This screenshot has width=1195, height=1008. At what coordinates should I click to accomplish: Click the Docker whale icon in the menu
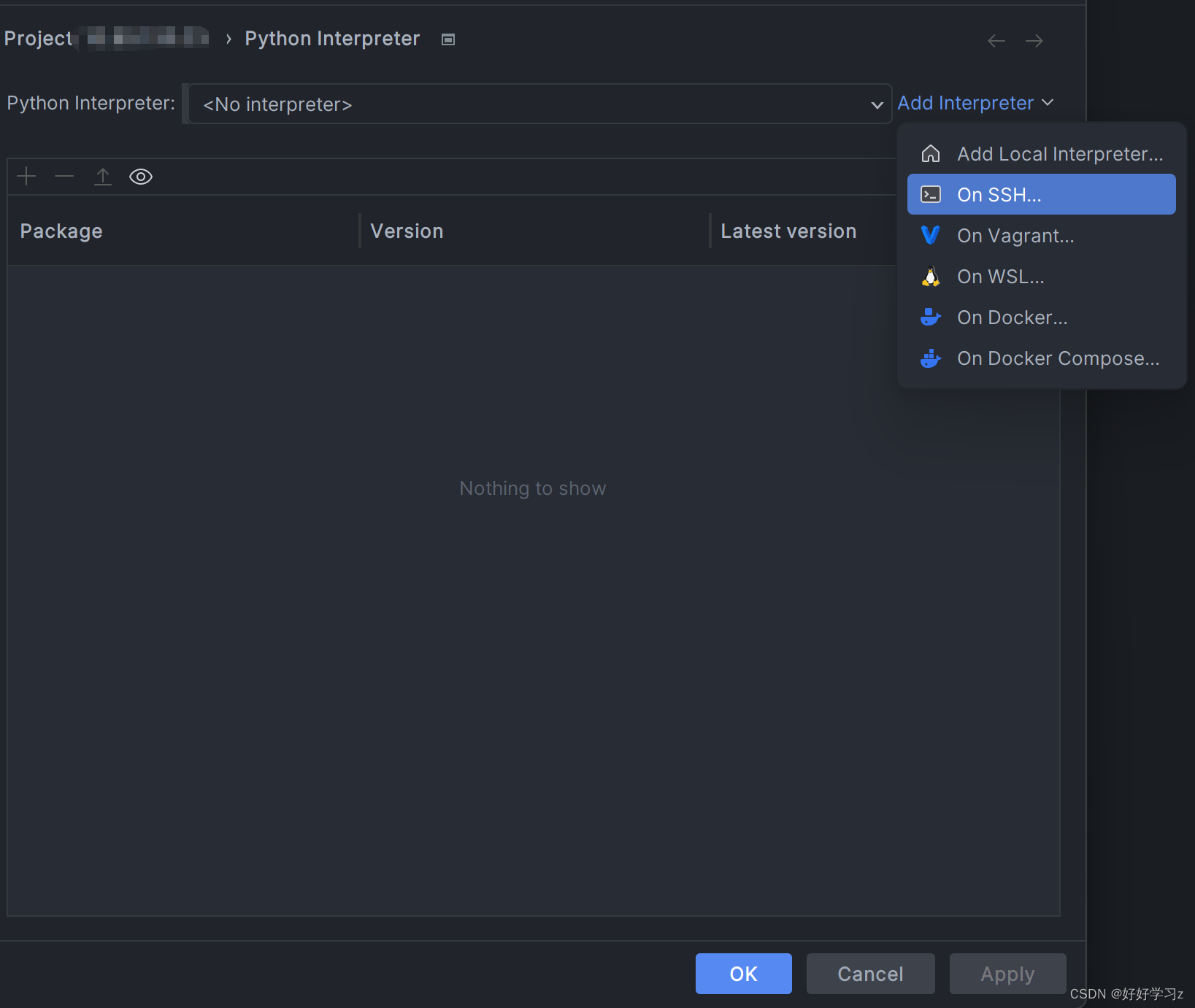point(930,317)
